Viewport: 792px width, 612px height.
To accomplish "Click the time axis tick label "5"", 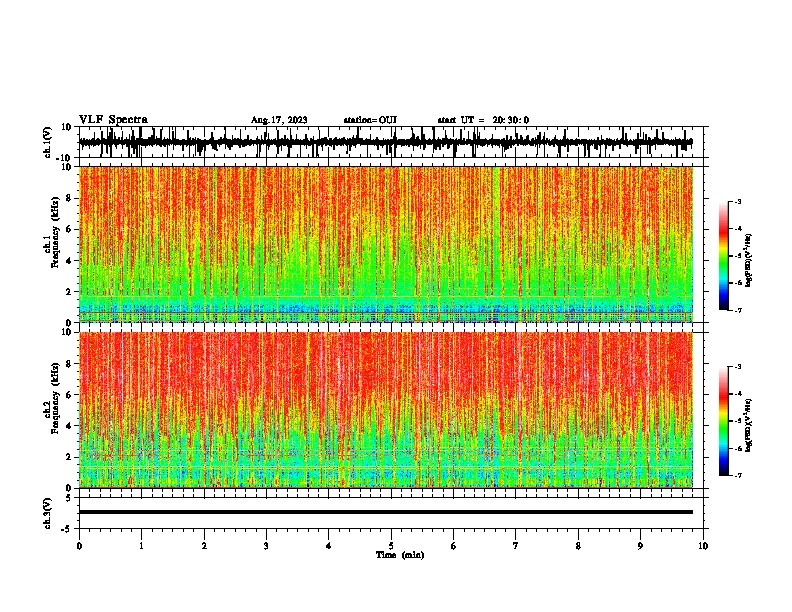I will click(x=391, y=546).
